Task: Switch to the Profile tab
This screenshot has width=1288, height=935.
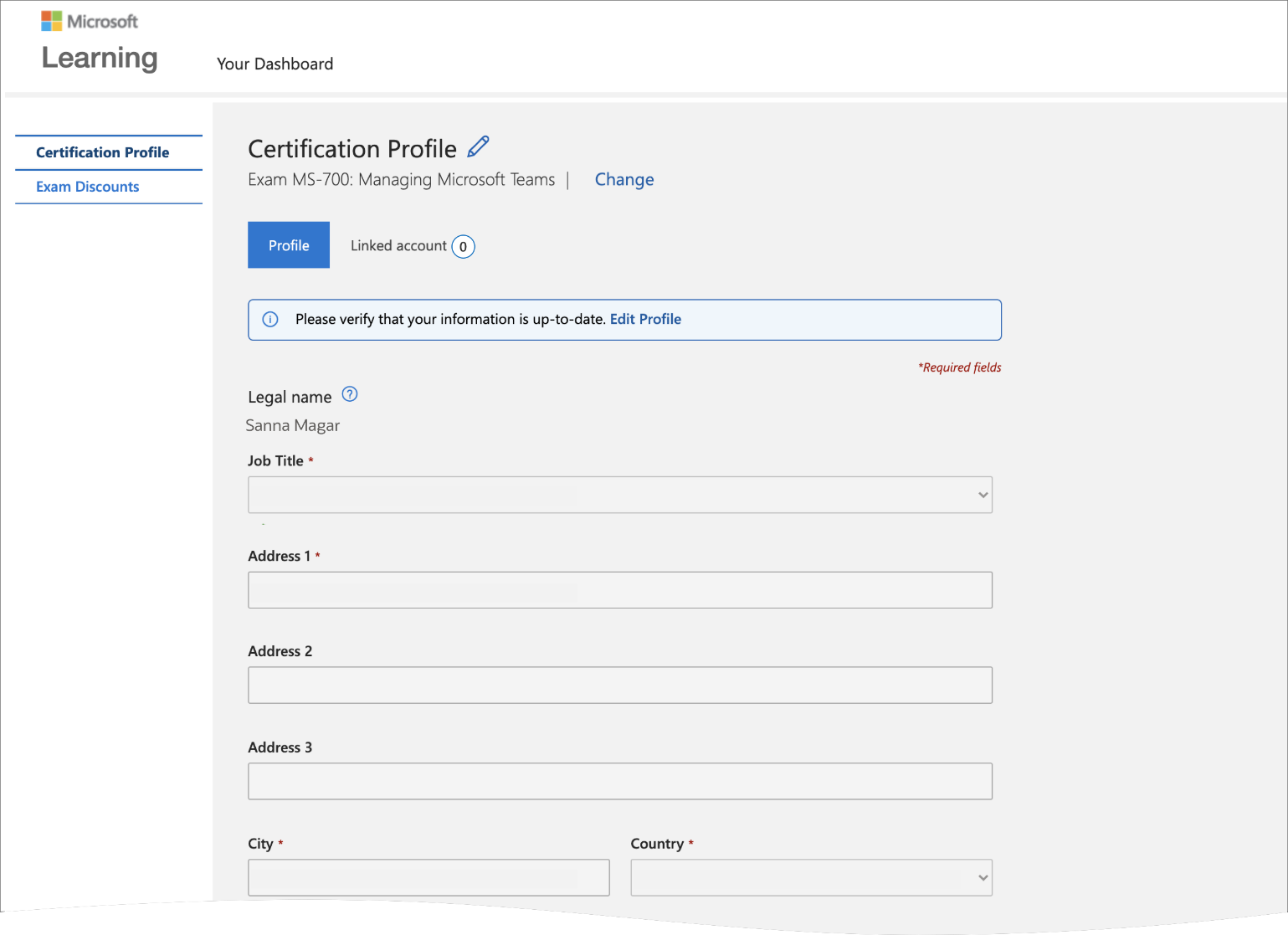Action: [x=289, y=245]
